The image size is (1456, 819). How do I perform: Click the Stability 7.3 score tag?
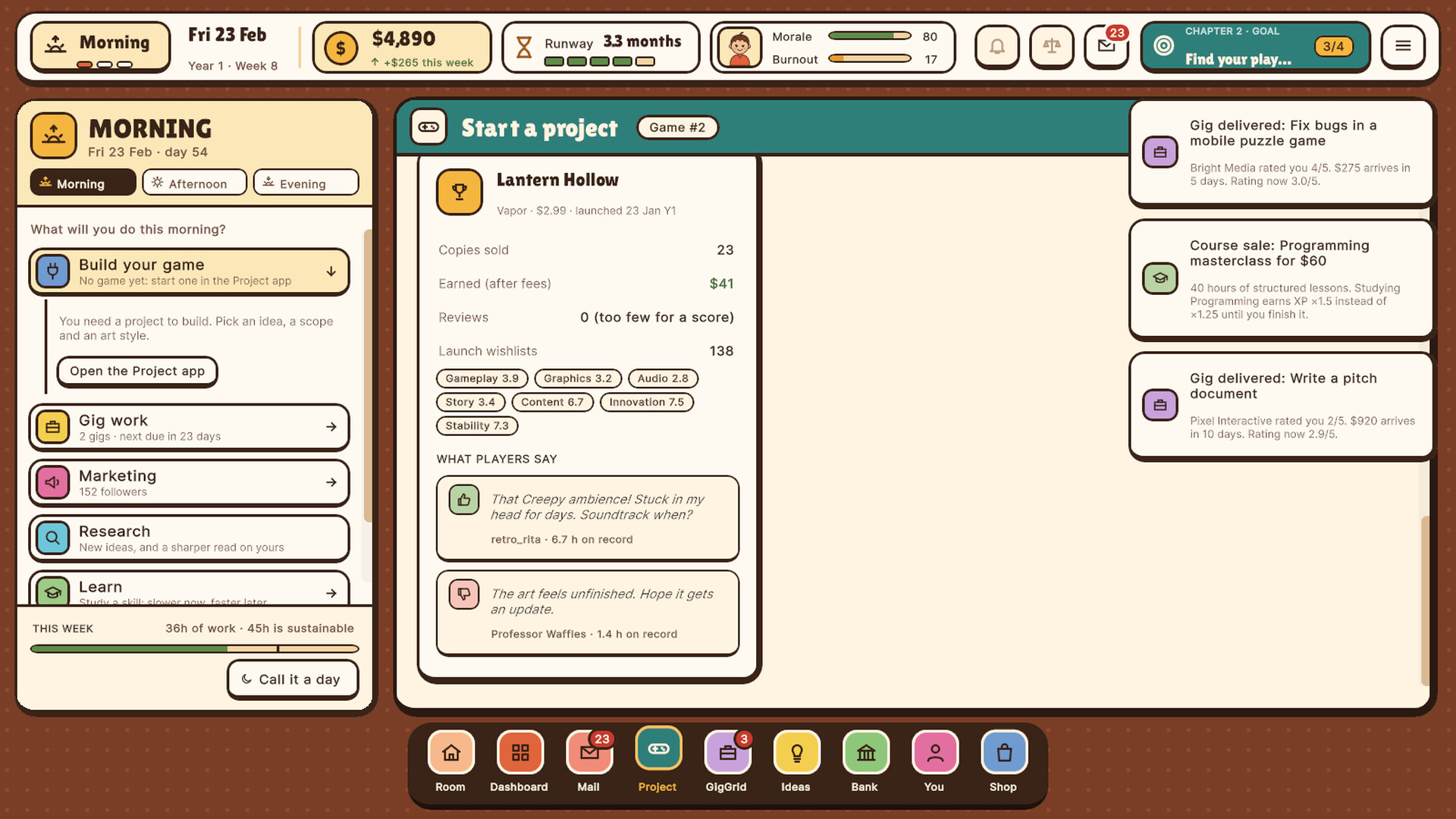pyautogui.click(x=477, y=425)
